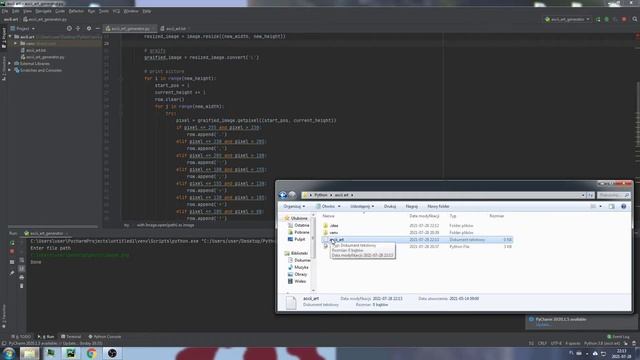The image size is (640, 360).
Task: Toggle scroll-to-end icon in Run panel
Action: click(22, 269)
